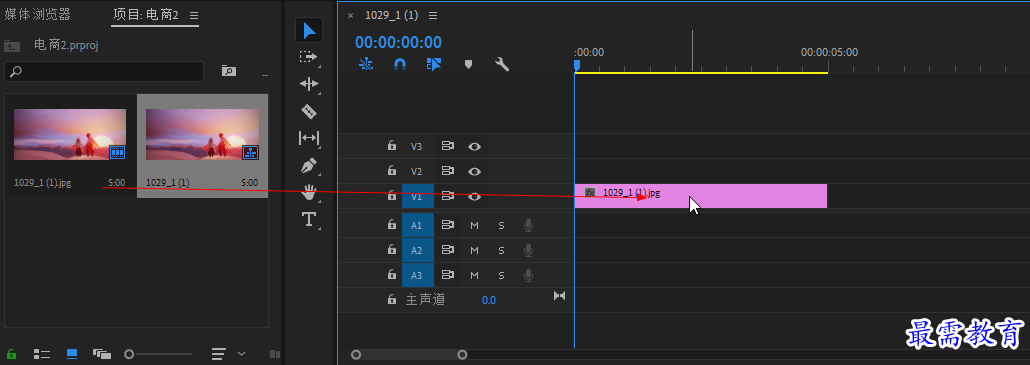1030x365 pixels.
Task: Toggle lock on track V2
Action: point(392,171)
